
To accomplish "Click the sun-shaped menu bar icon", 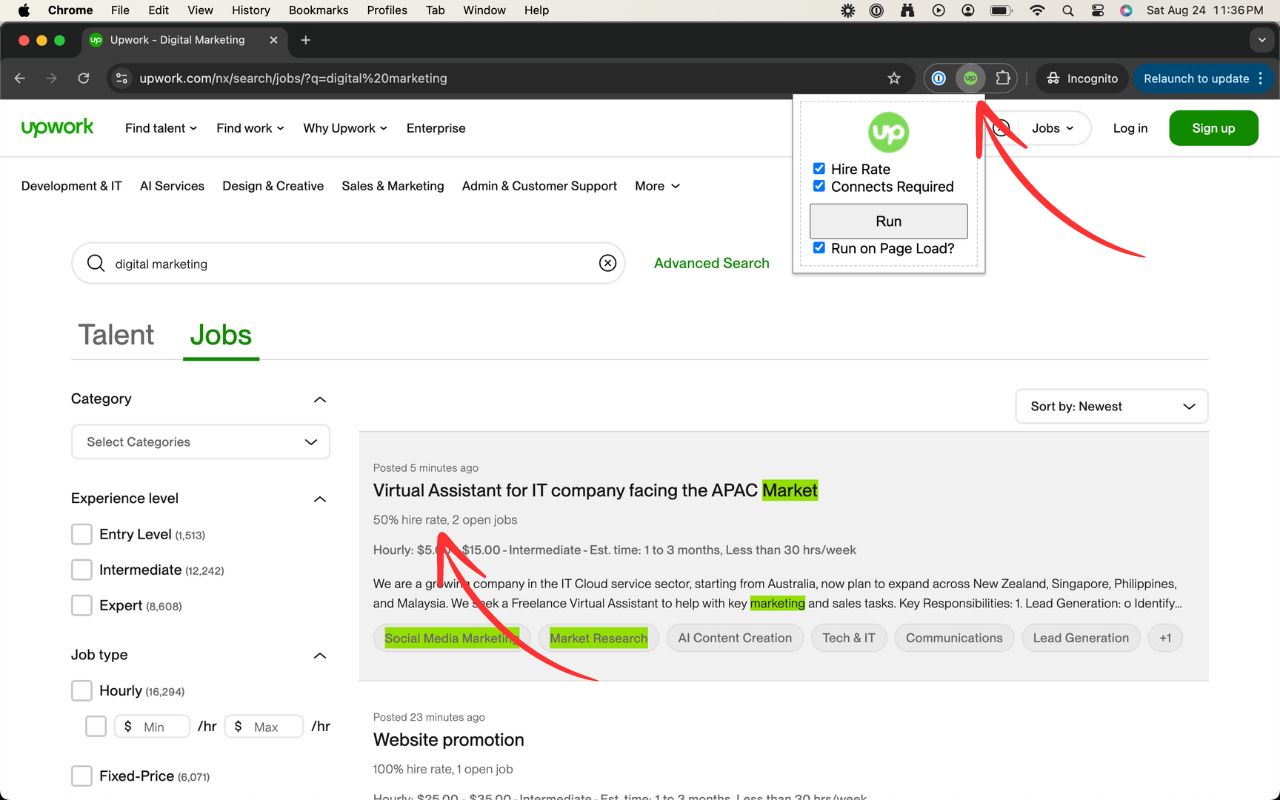I will point(848,10).
